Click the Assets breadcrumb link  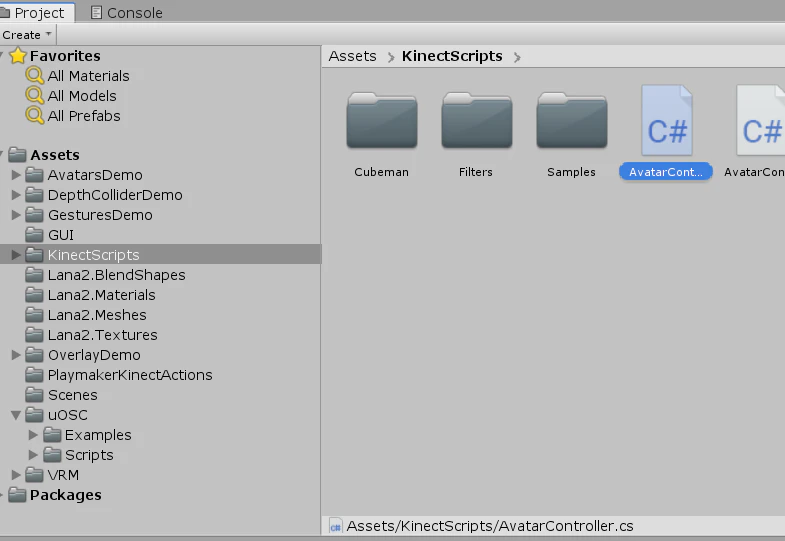352,56
